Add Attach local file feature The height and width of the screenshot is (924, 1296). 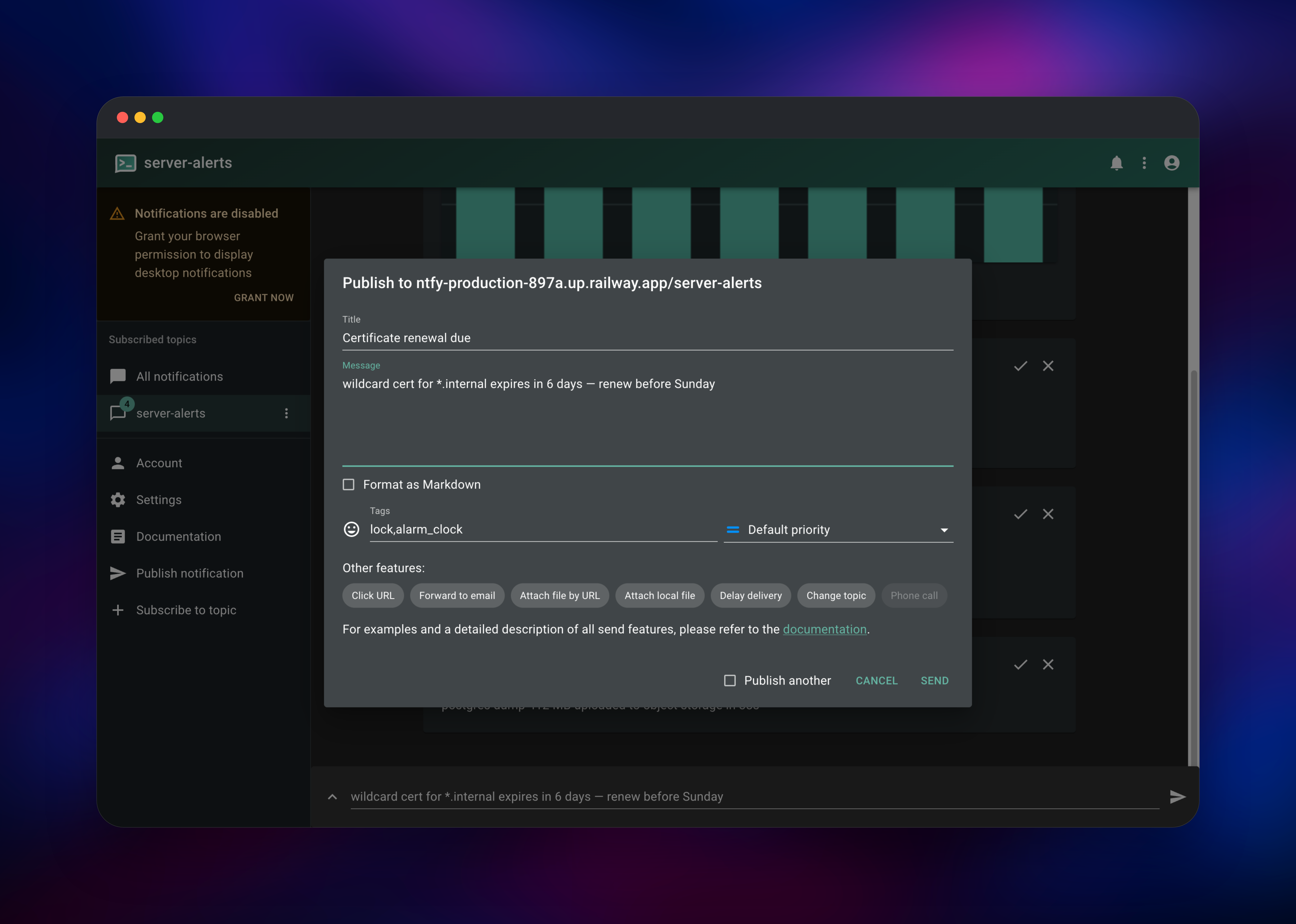coord(660,596)
